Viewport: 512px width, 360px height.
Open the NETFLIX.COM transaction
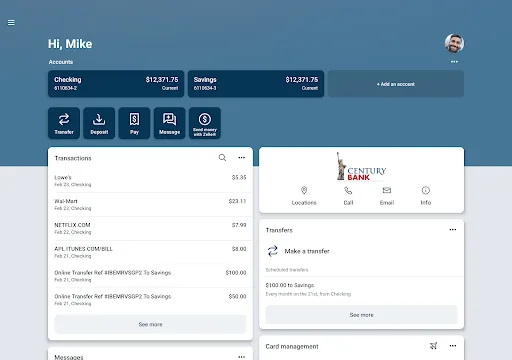click(150, 228)
